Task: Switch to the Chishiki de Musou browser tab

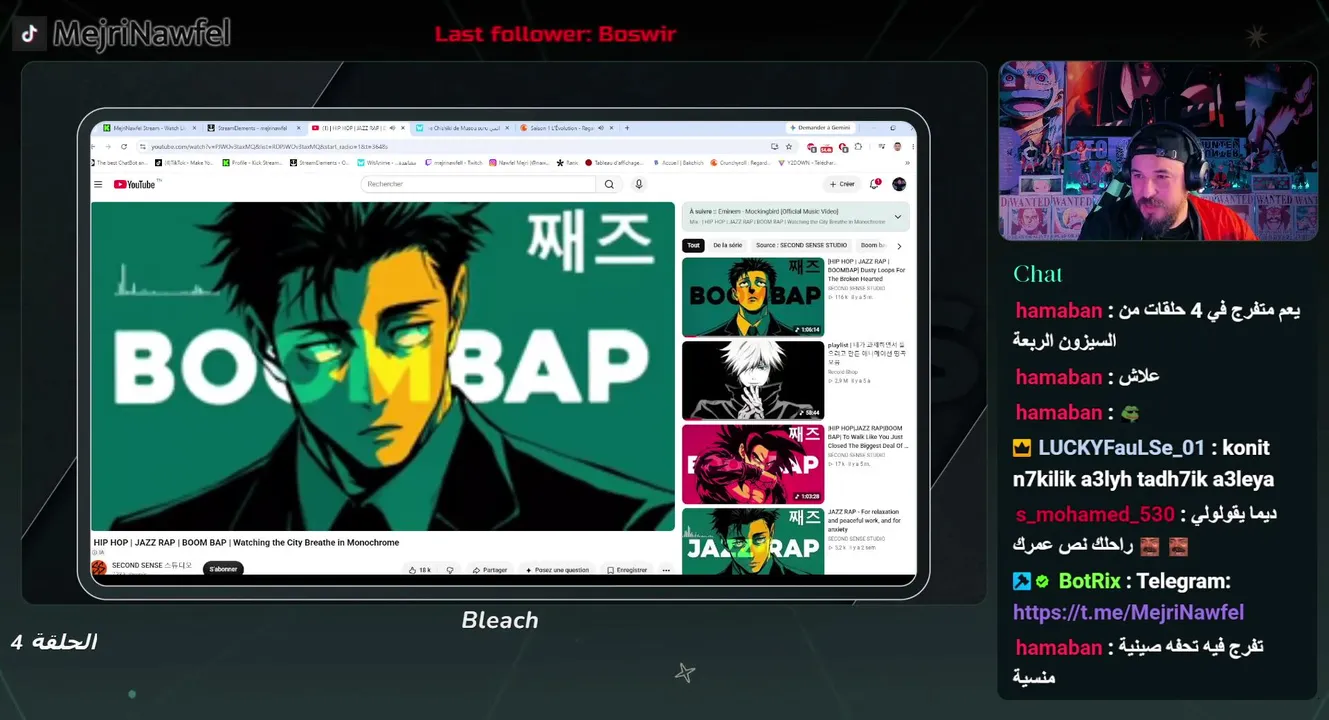Action: (461, 128)
